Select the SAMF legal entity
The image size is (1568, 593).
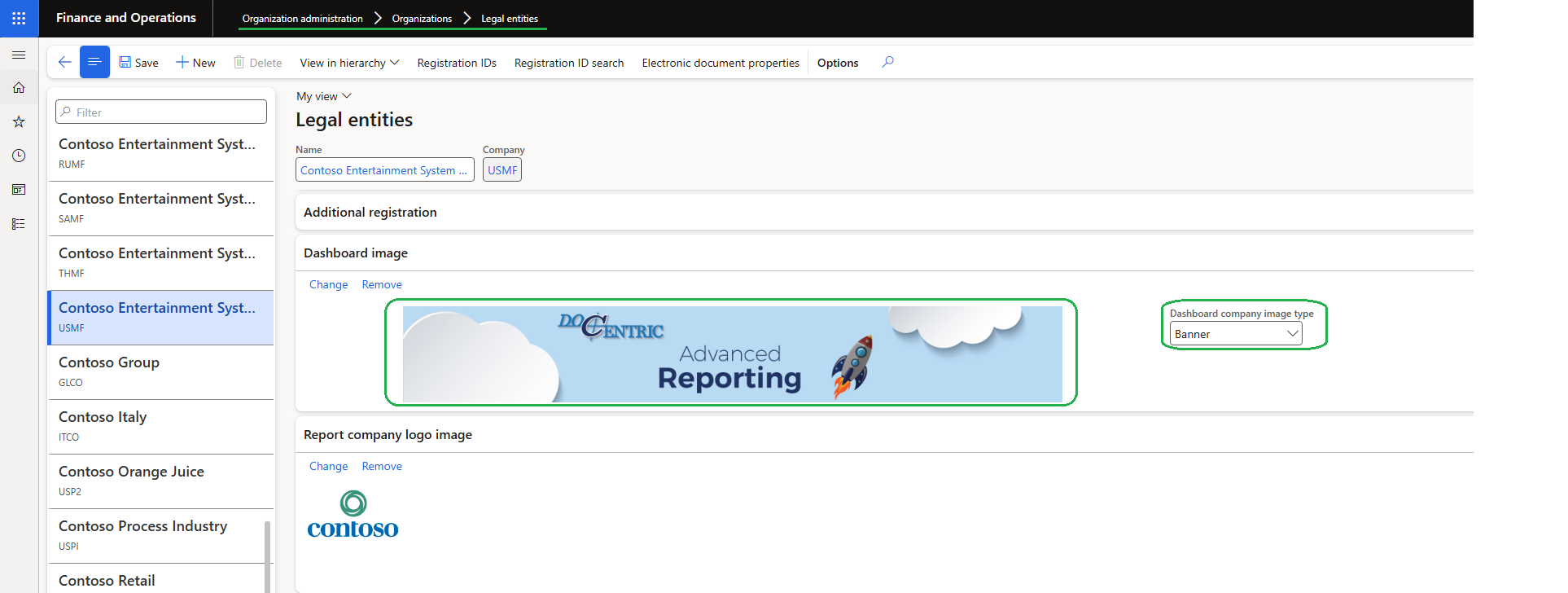point(161,208)
